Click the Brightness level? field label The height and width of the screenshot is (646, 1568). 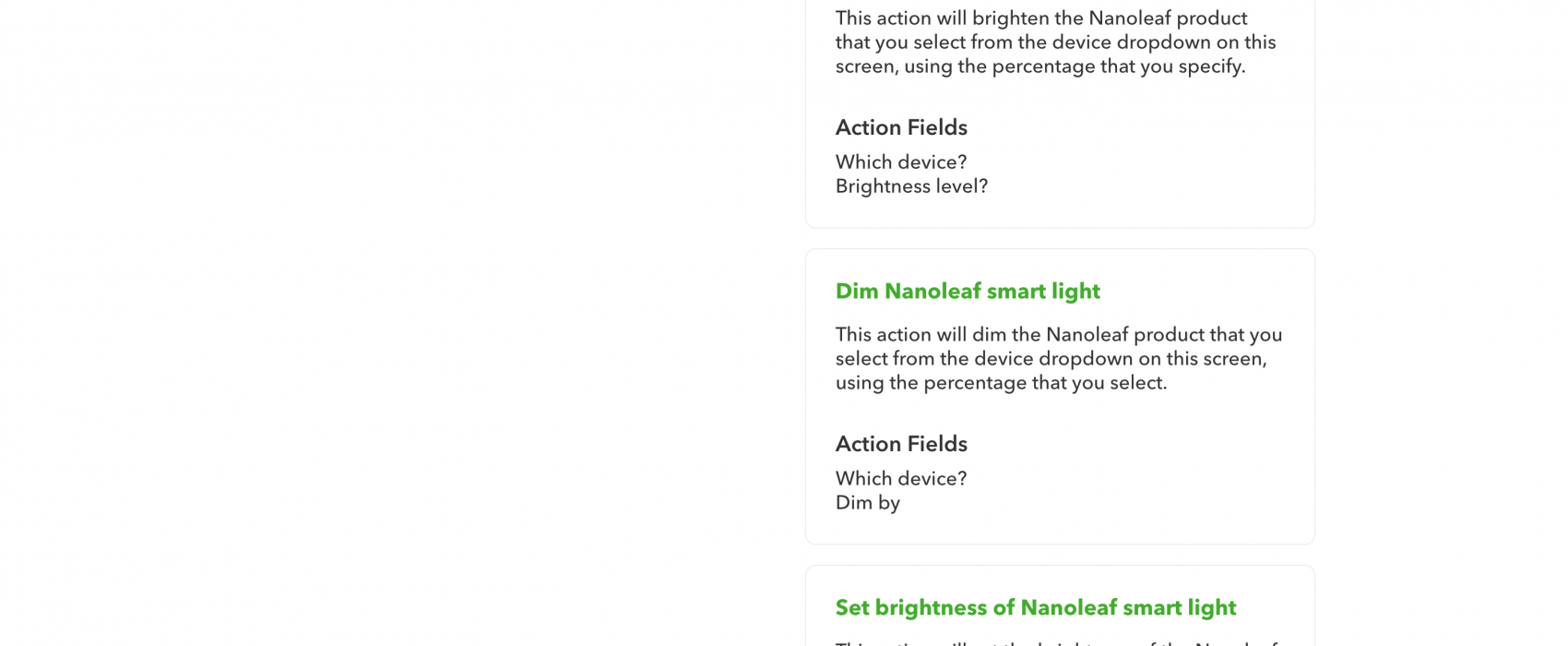[x=911, y=186]
